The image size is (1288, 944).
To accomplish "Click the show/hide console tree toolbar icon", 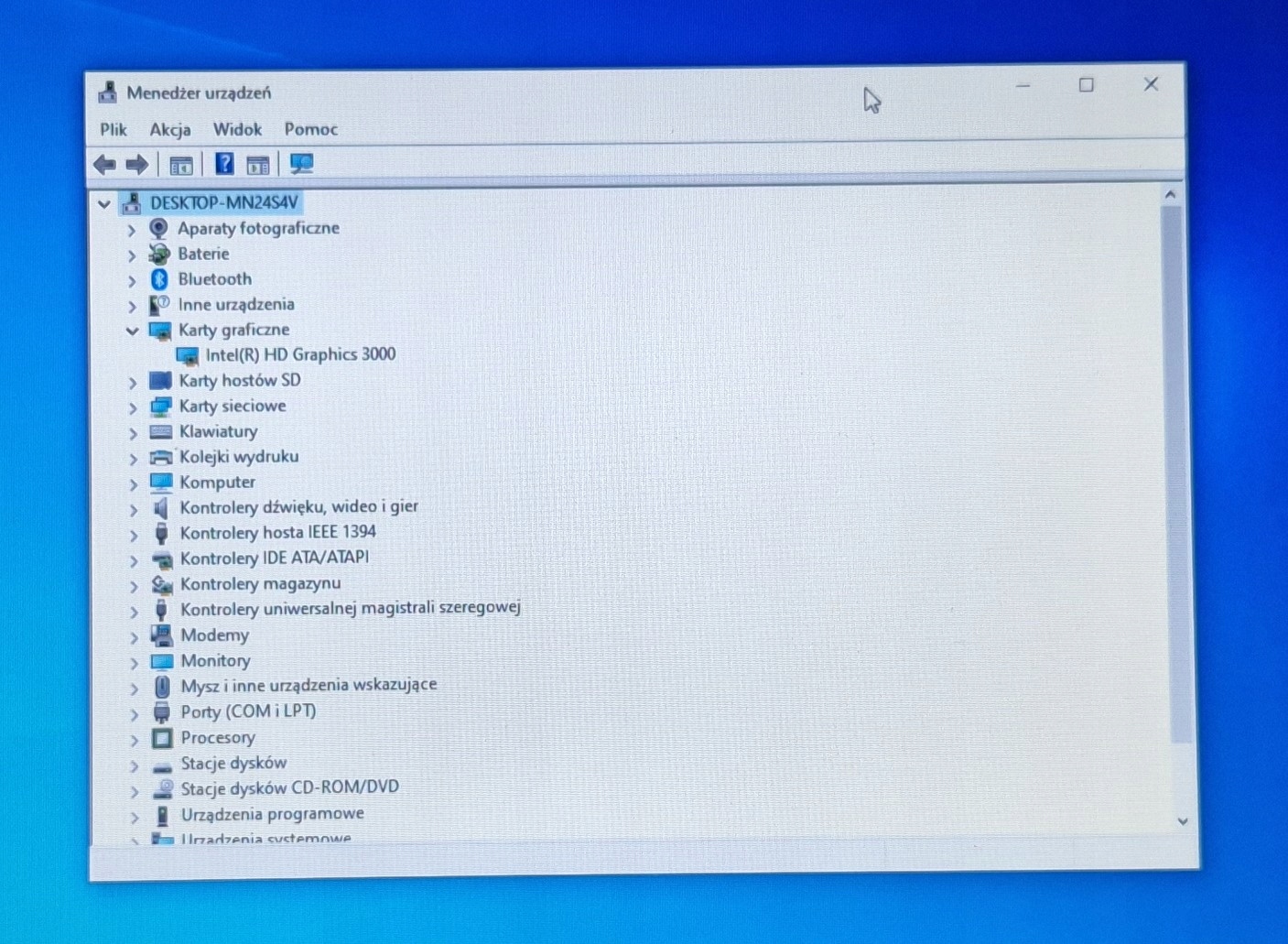I will (x=181, y=166).
